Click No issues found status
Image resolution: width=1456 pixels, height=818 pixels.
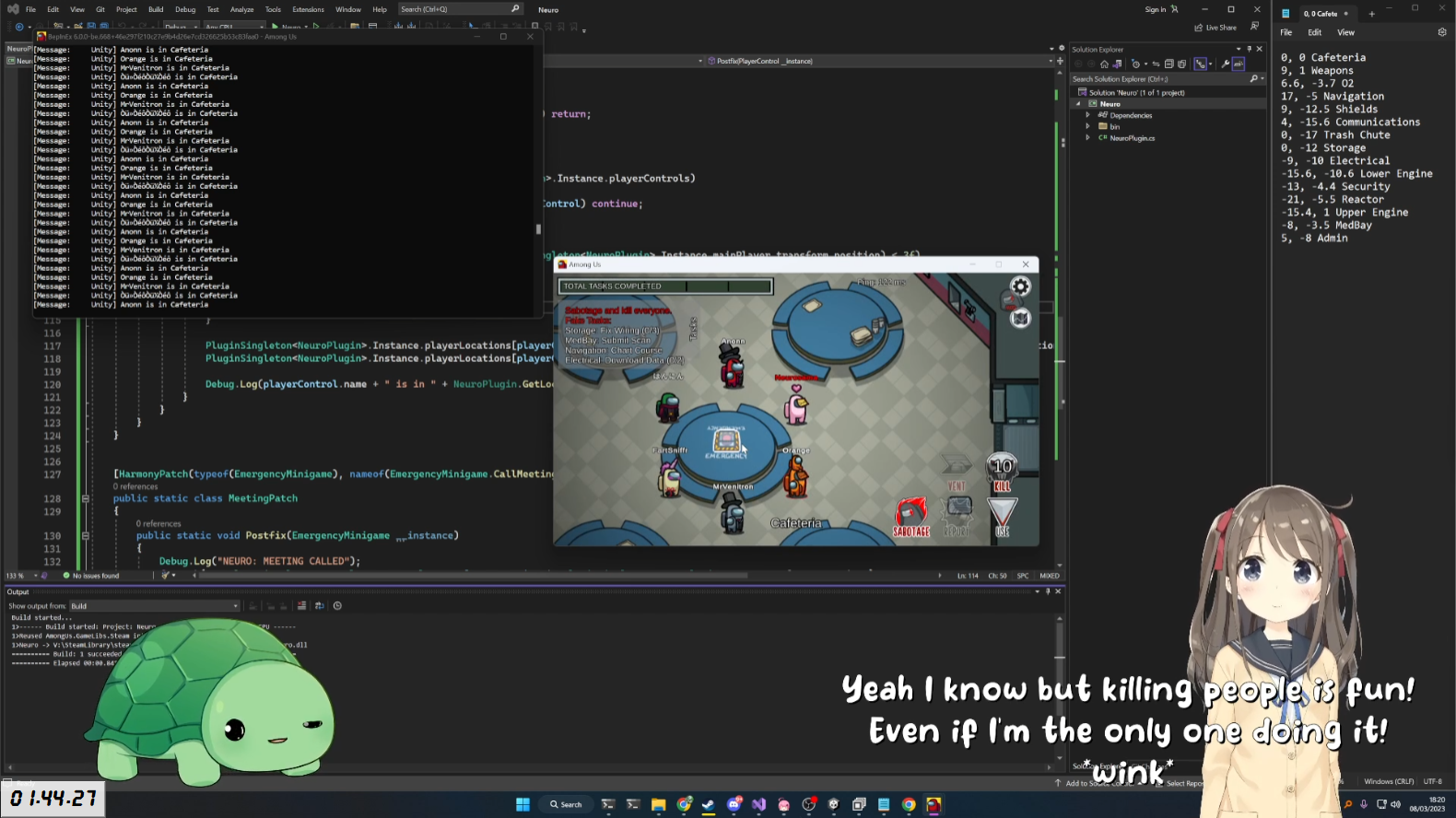[x=90, y=576]
